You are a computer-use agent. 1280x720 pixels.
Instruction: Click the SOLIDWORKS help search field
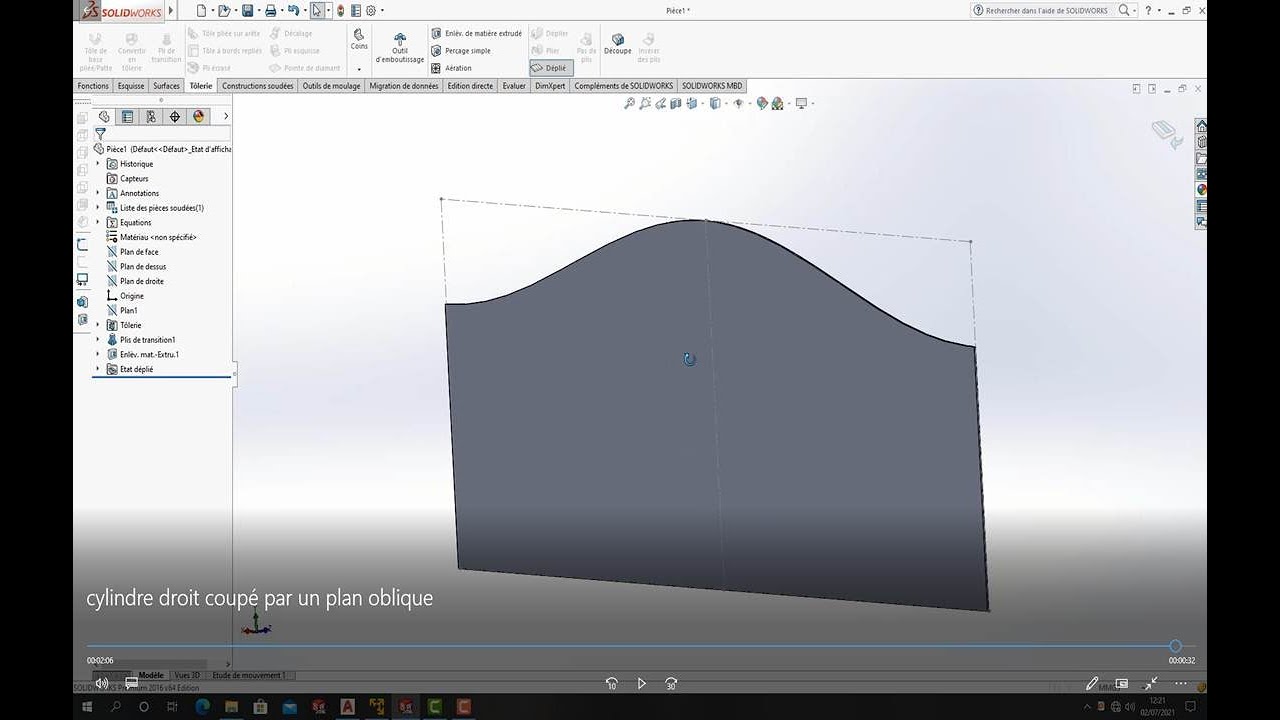pyautogui.click(x=1047, y=11)
